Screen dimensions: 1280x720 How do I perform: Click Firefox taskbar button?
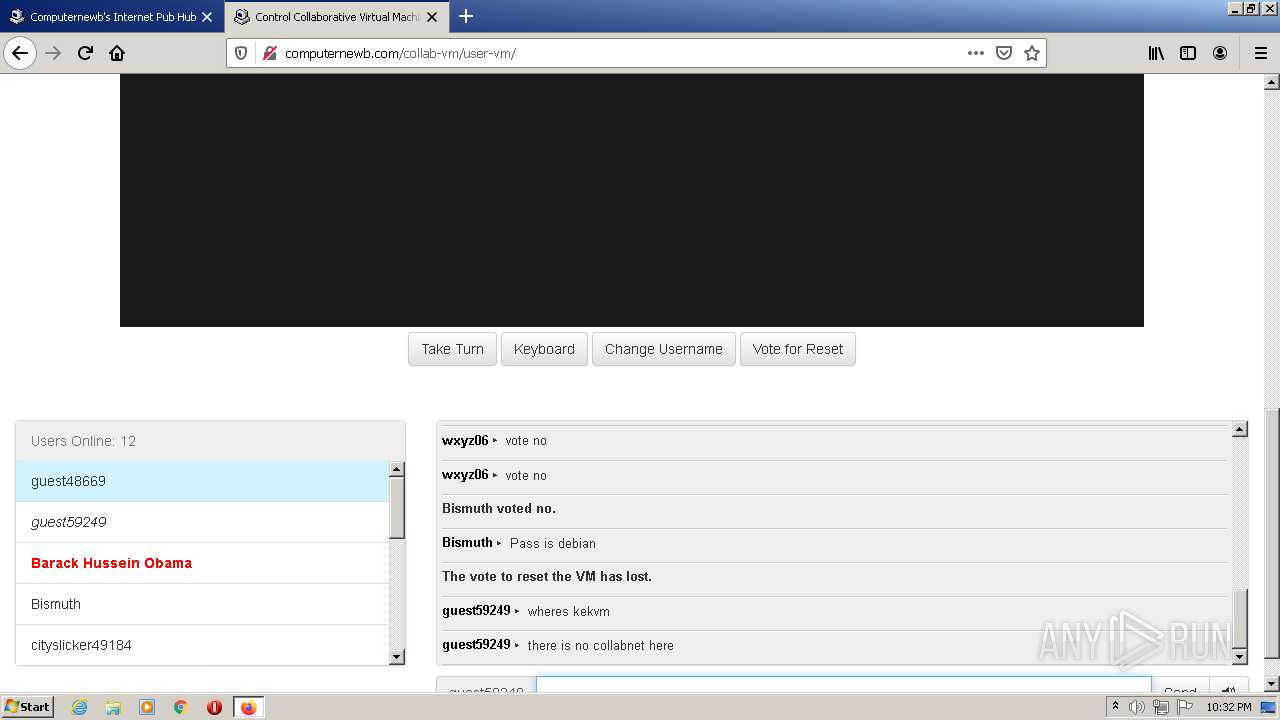pos(248,707)
